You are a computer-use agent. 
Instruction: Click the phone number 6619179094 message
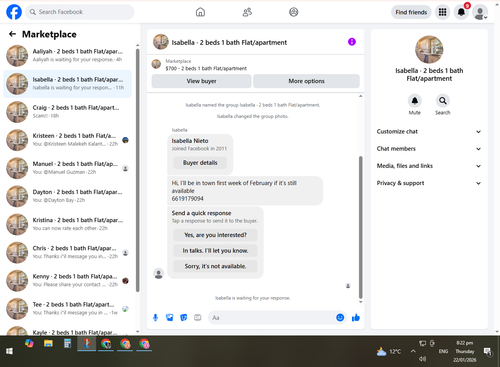coord(188,199)
